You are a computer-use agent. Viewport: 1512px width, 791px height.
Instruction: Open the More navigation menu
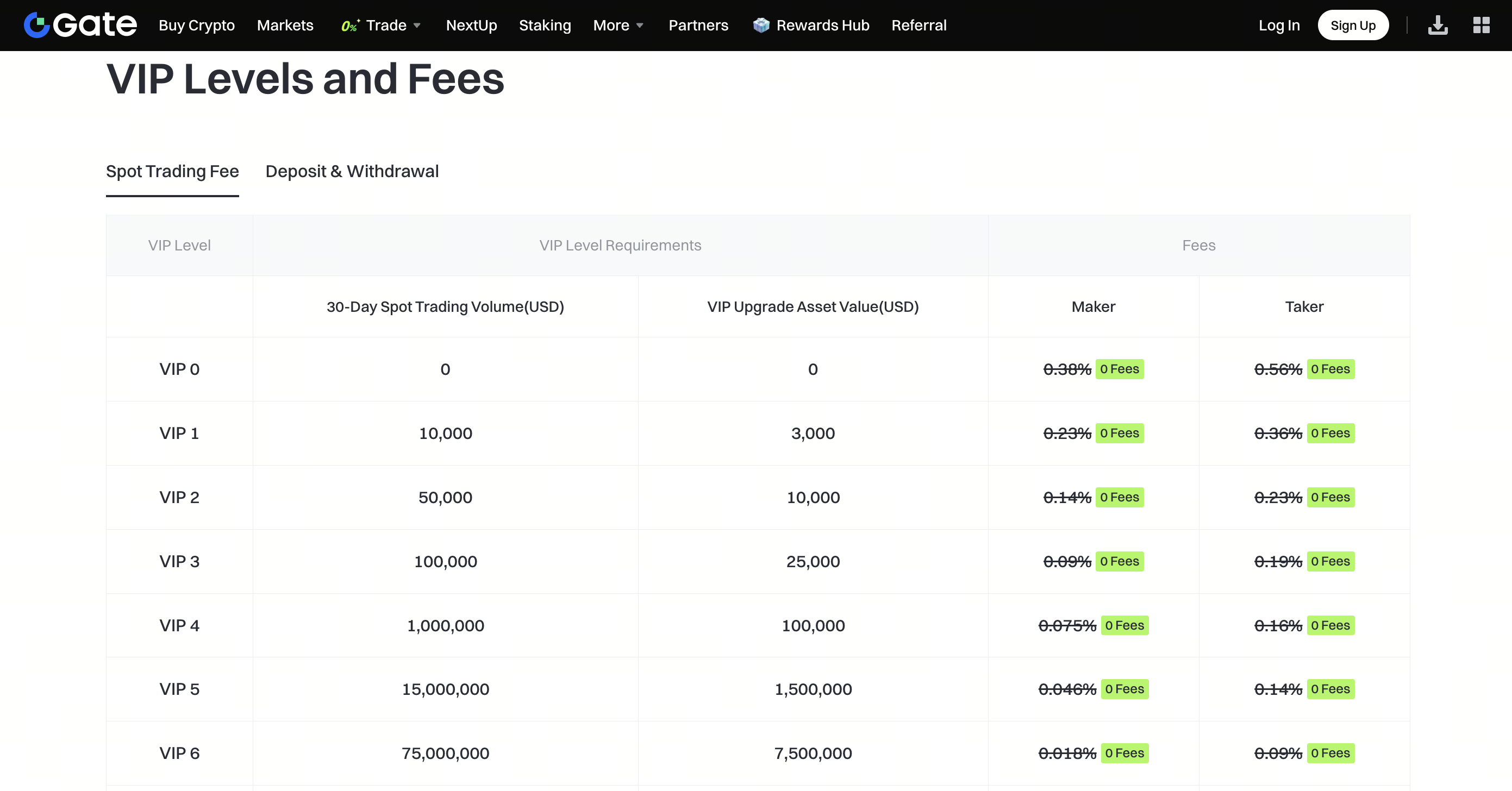(x=610, y=25)
